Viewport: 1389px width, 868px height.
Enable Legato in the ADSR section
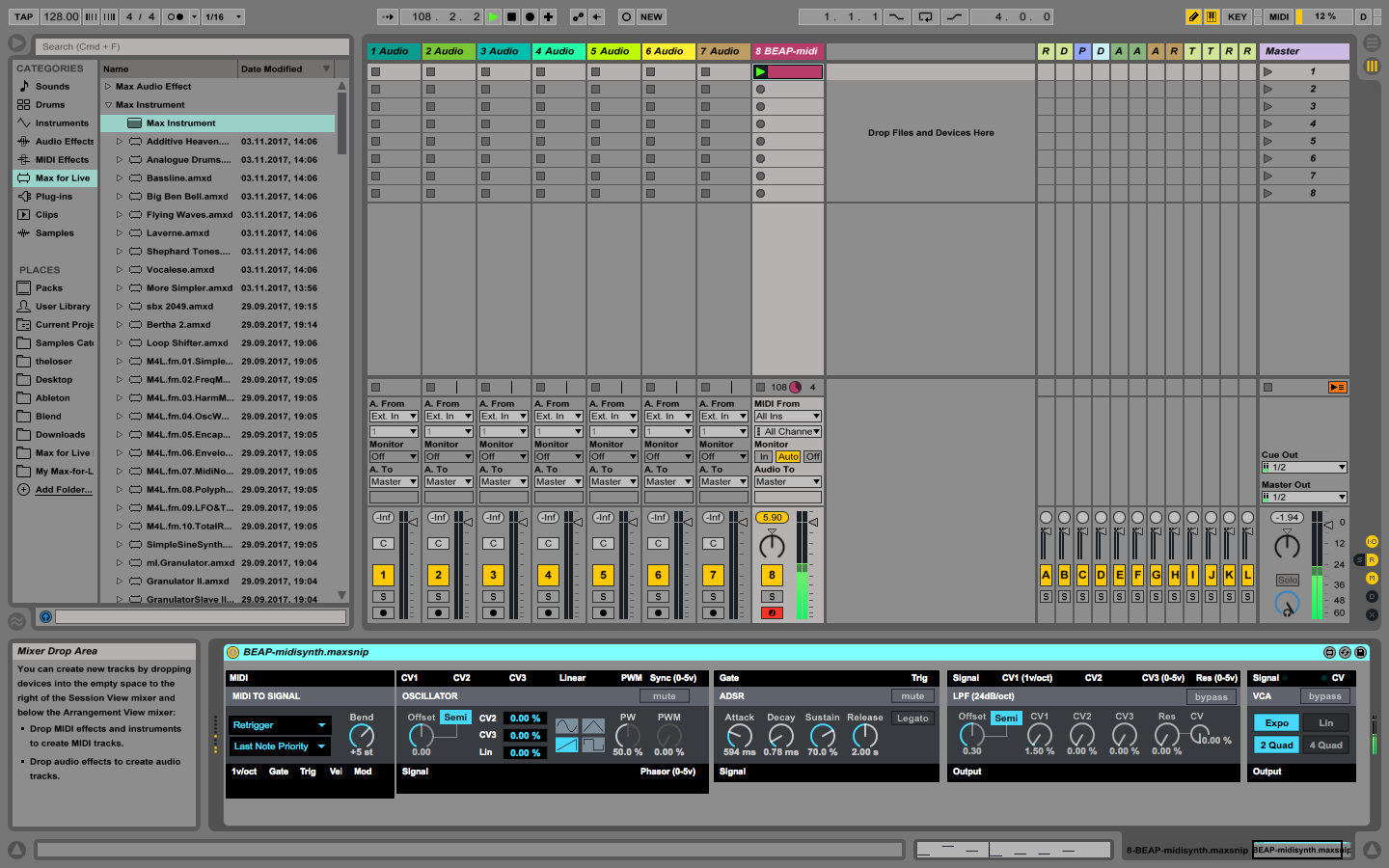point(912,719)
